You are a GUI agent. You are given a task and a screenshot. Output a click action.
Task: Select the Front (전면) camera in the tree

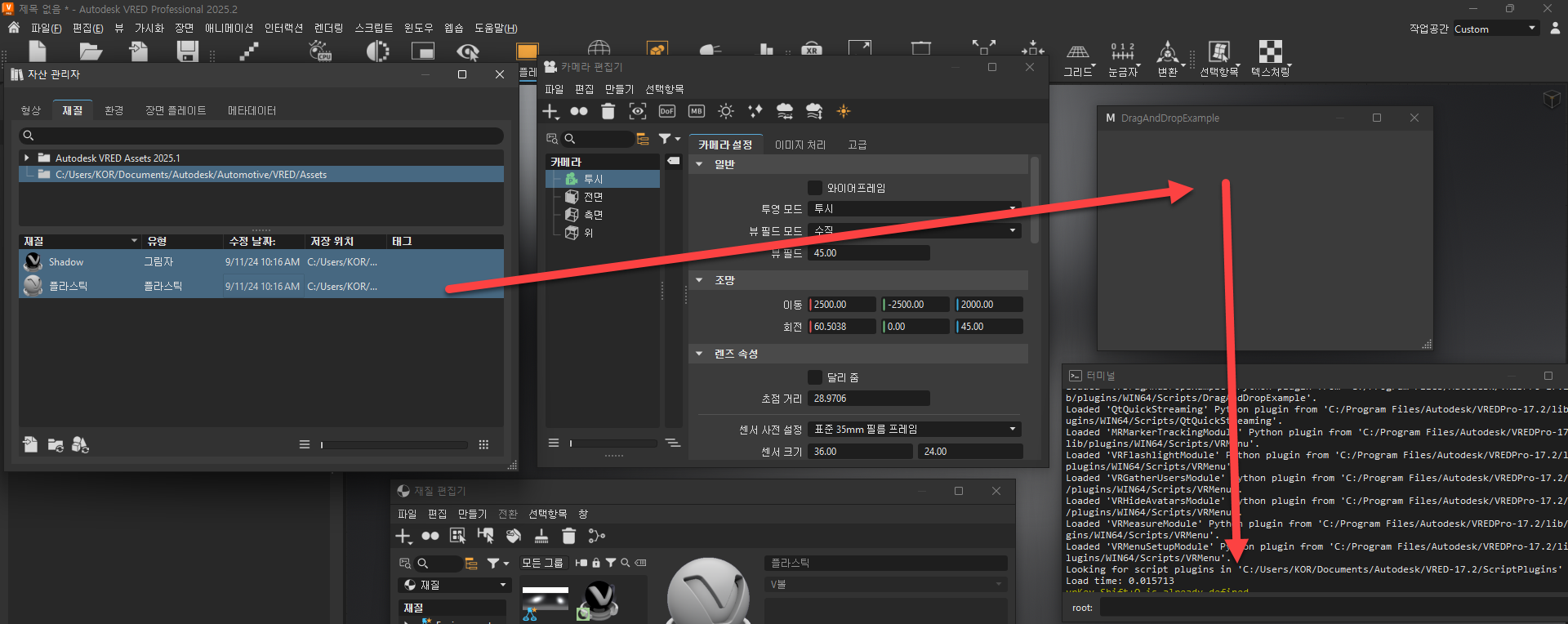point(594,197)
